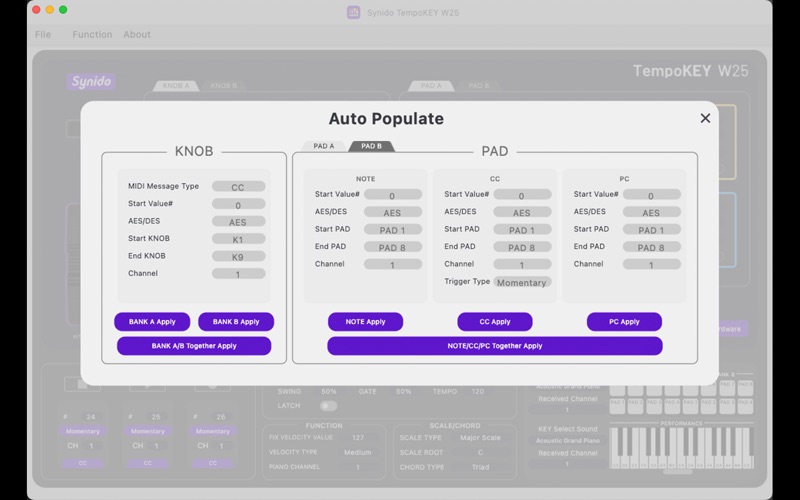Click BANK B Apply button
Screen dimensions: 800x500
pos(236,322)
